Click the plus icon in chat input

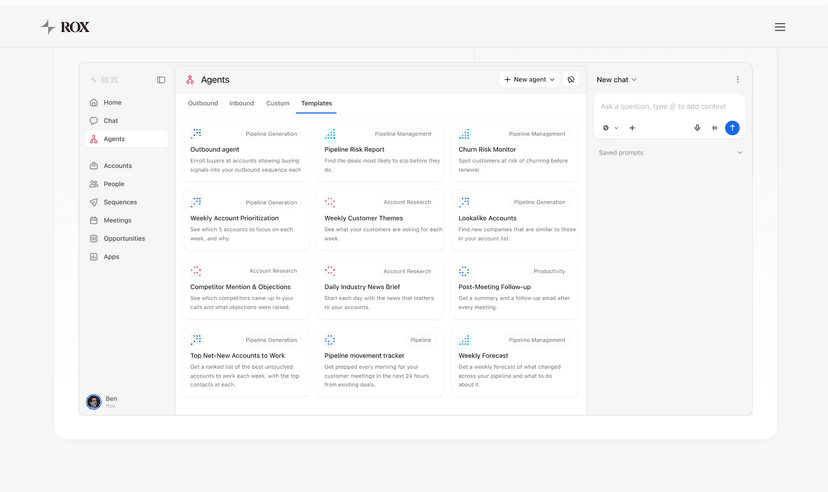[x=632, y=128]
